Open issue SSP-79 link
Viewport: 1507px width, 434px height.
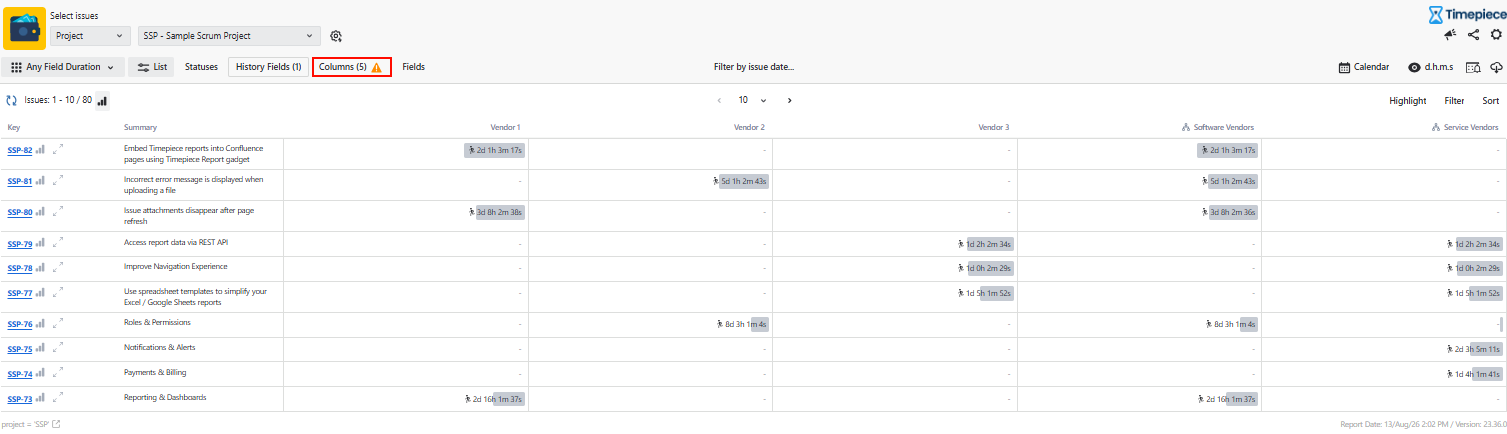pos(20,244)
